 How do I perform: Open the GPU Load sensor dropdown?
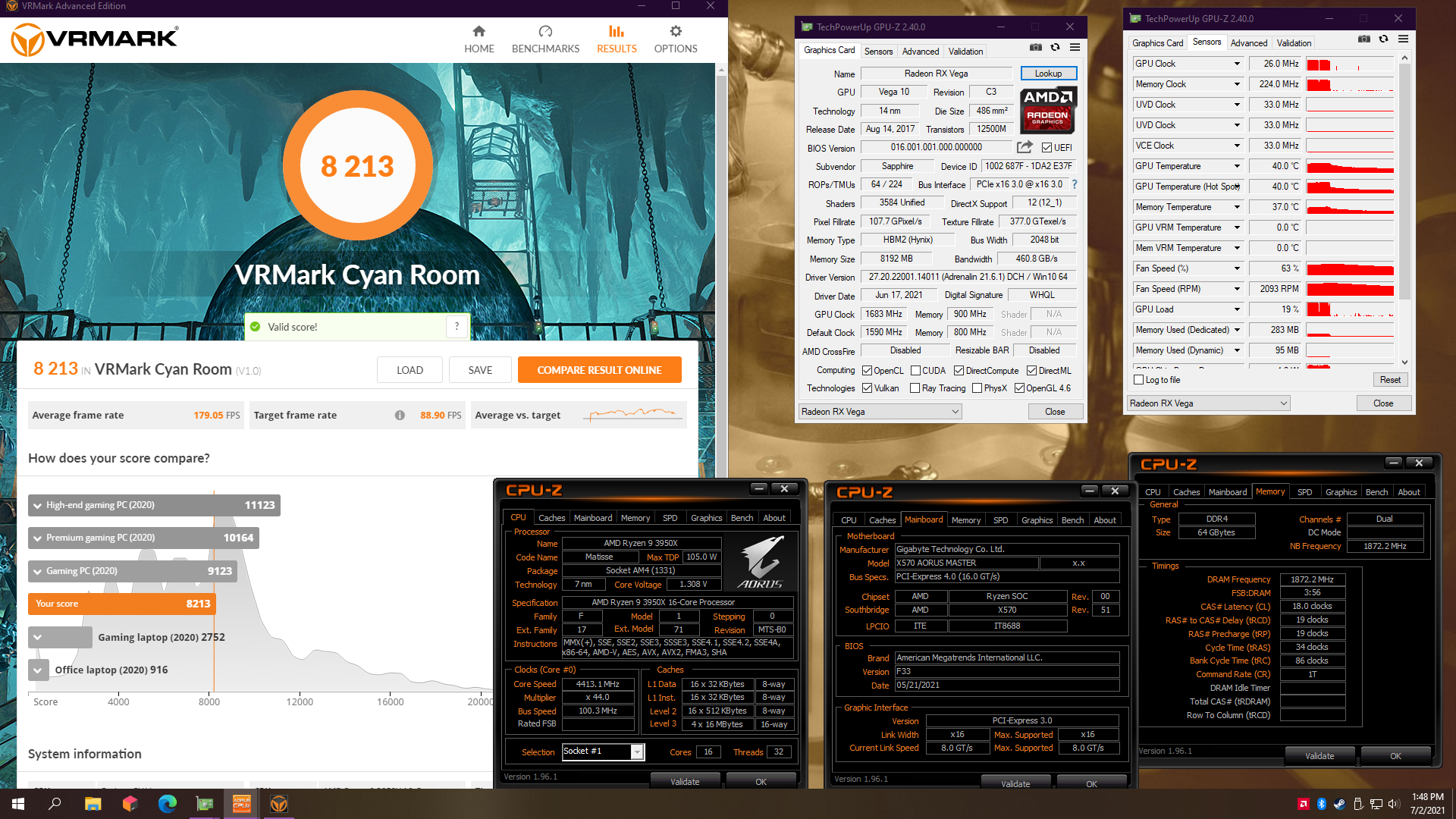tap(1237, 309)
